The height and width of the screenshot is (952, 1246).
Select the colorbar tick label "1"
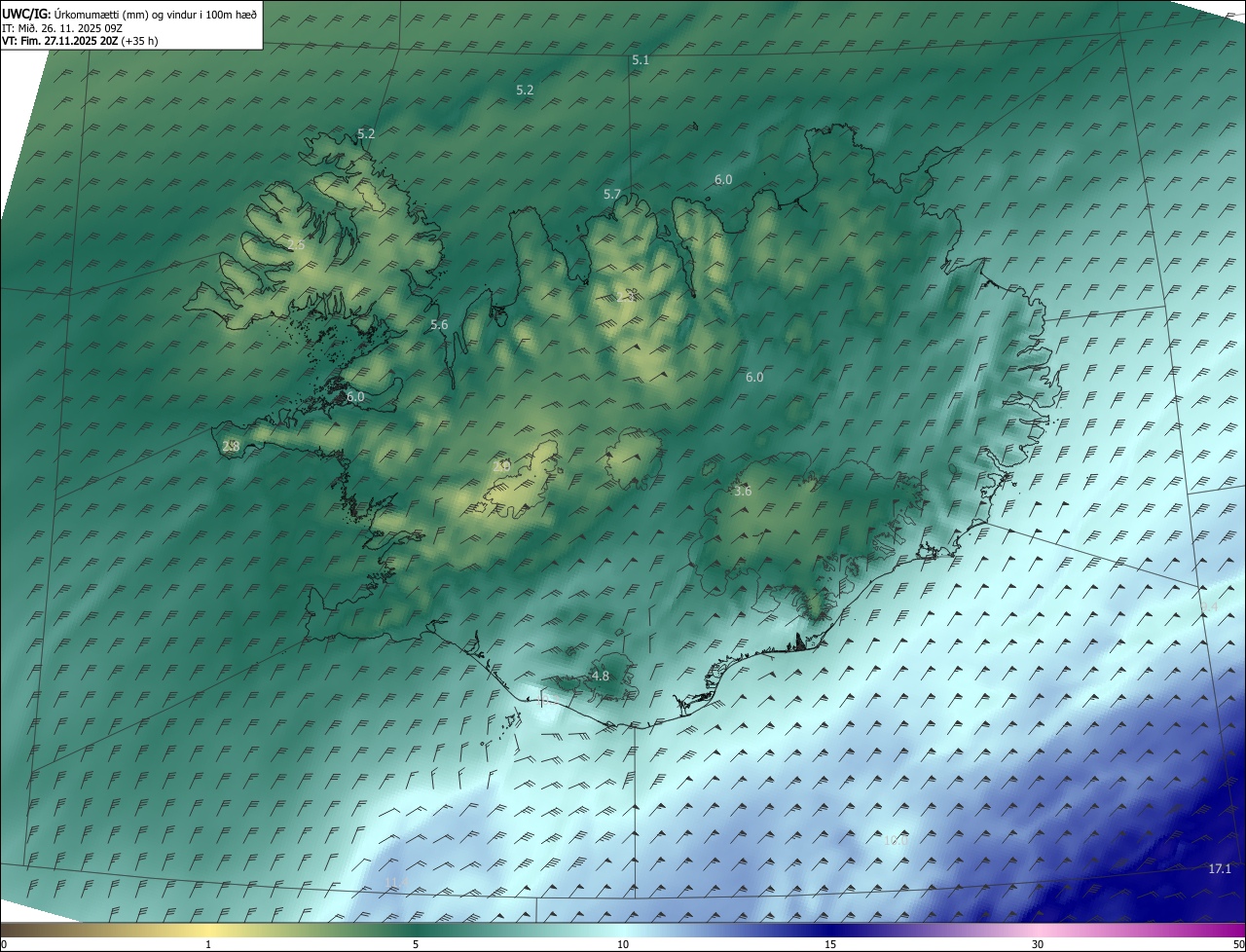click(x=208, y=944)
